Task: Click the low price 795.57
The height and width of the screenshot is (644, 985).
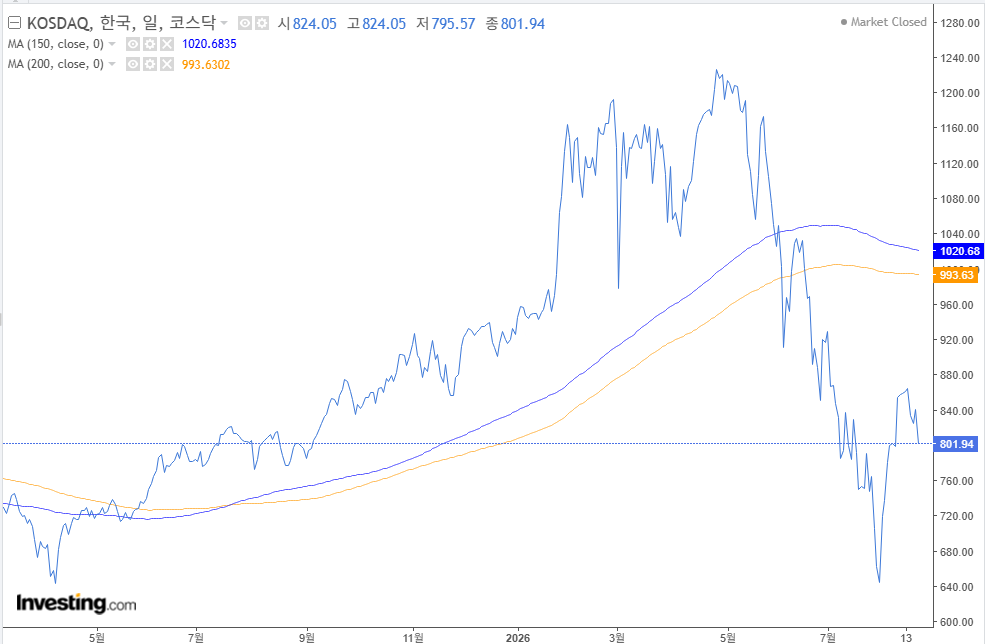Action: [x=453, y=24]
